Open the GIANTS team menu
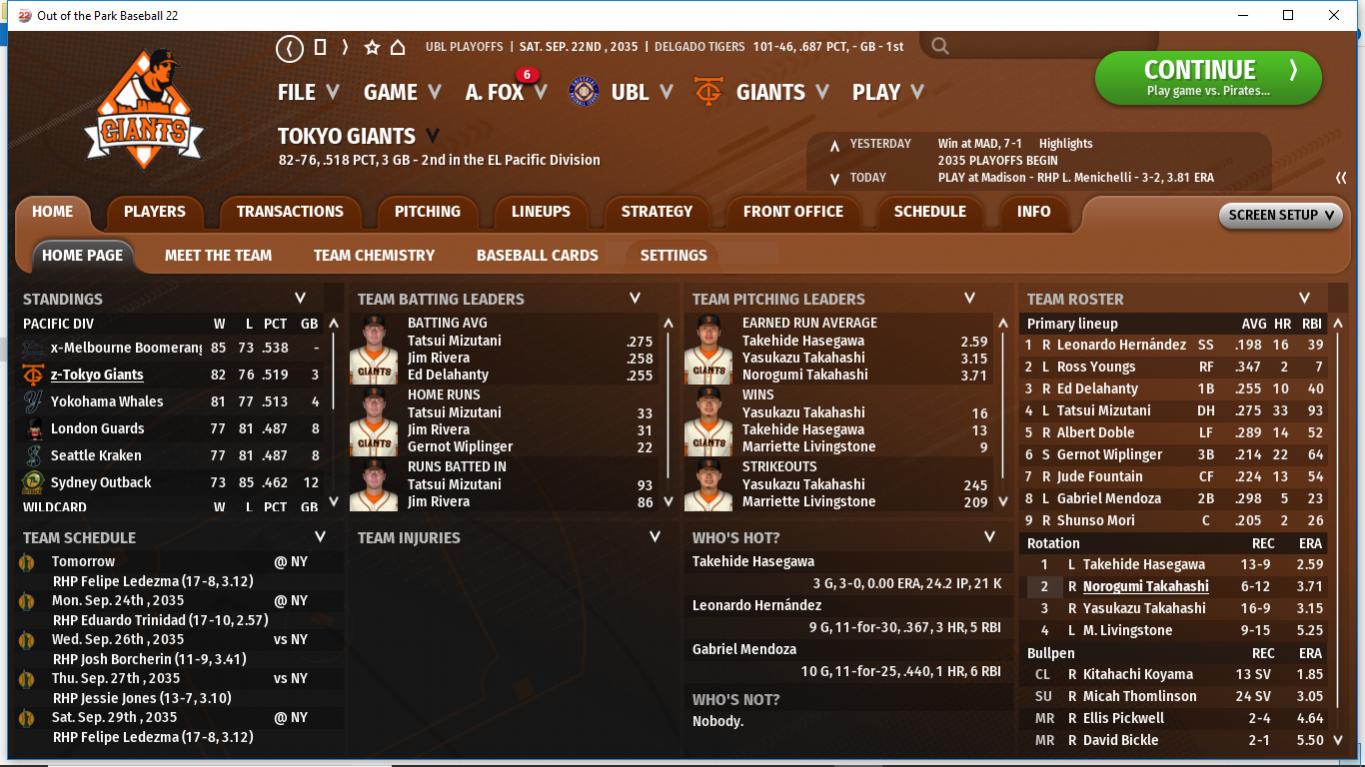 pyautogui.click(x=782, y=92)
